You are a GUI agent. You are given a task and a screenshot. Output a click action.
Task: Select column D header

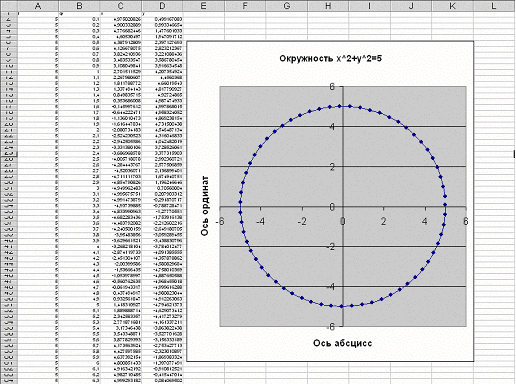(162, 6)
